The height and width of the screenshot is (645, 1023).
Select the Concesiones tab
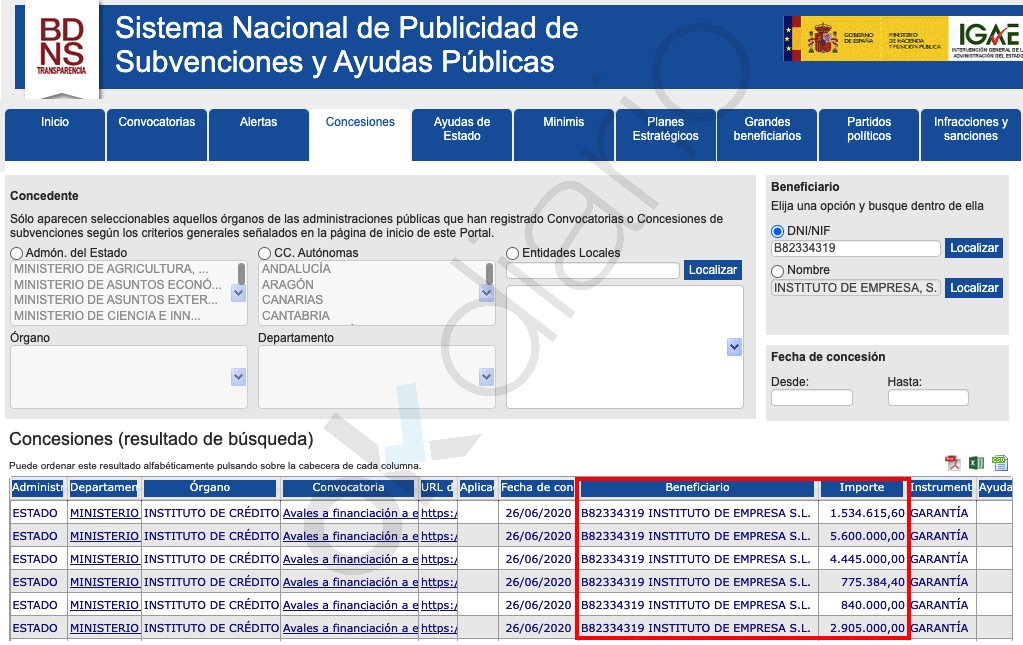tap(360, 134)
